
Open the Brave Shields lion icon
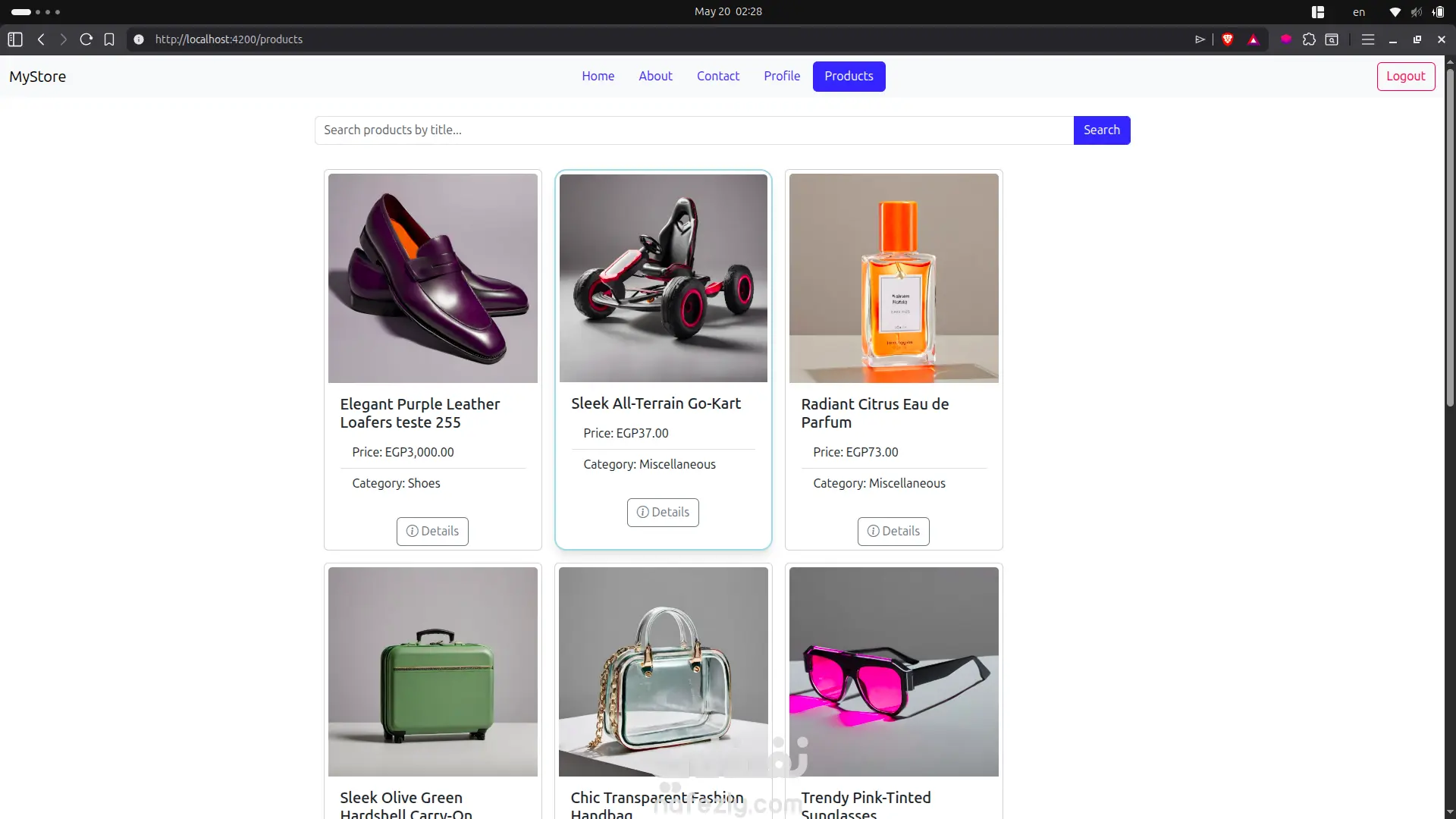pyautogui.click(x=1228, y=39)
